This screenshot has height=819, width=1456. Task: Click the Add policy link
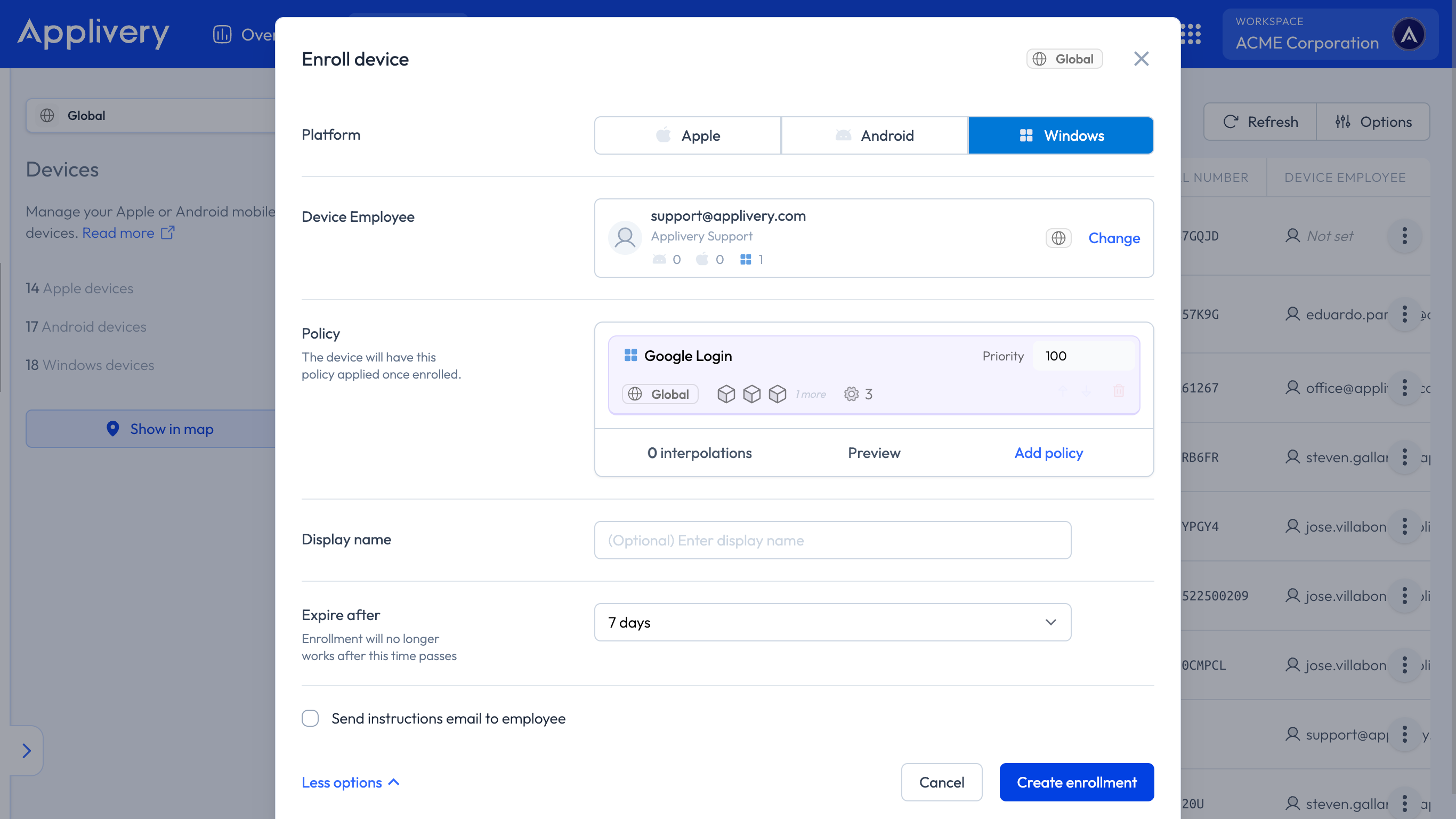pos(1048,453)
